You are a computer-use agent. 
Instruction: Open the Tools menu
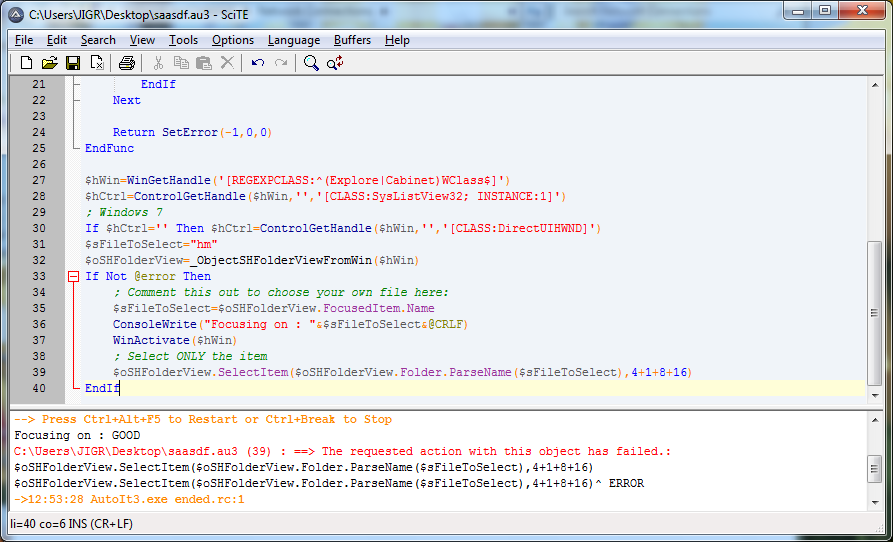(x=183, y=40)
